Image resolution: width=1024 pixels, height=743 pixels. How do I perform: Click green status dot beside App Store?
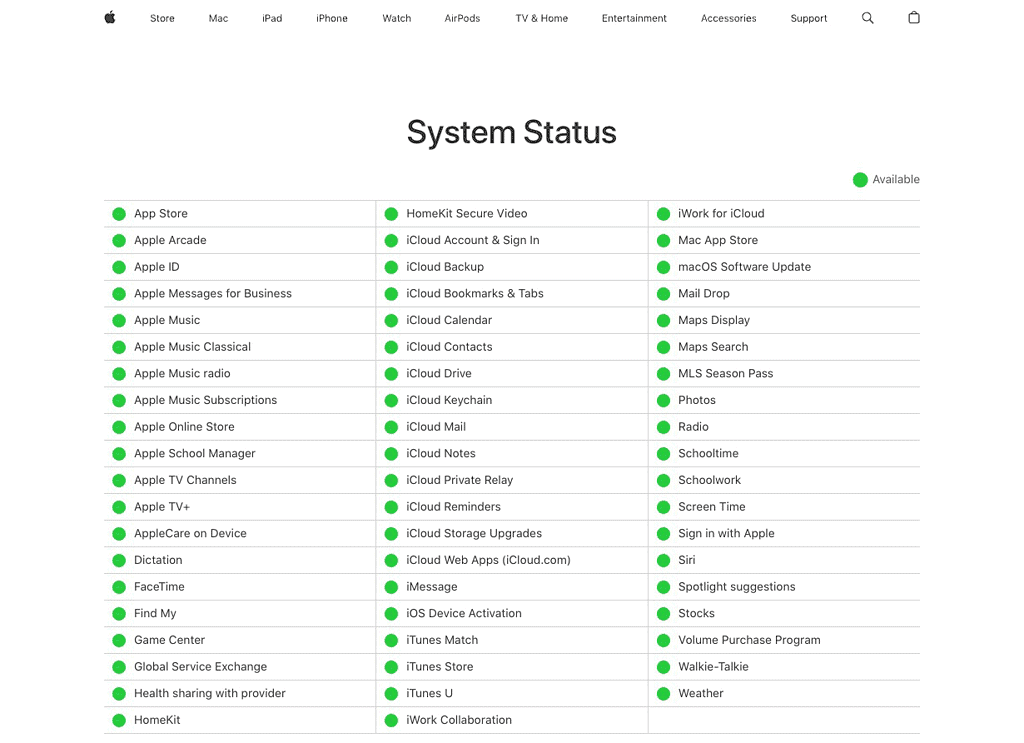tap(119, 214)
